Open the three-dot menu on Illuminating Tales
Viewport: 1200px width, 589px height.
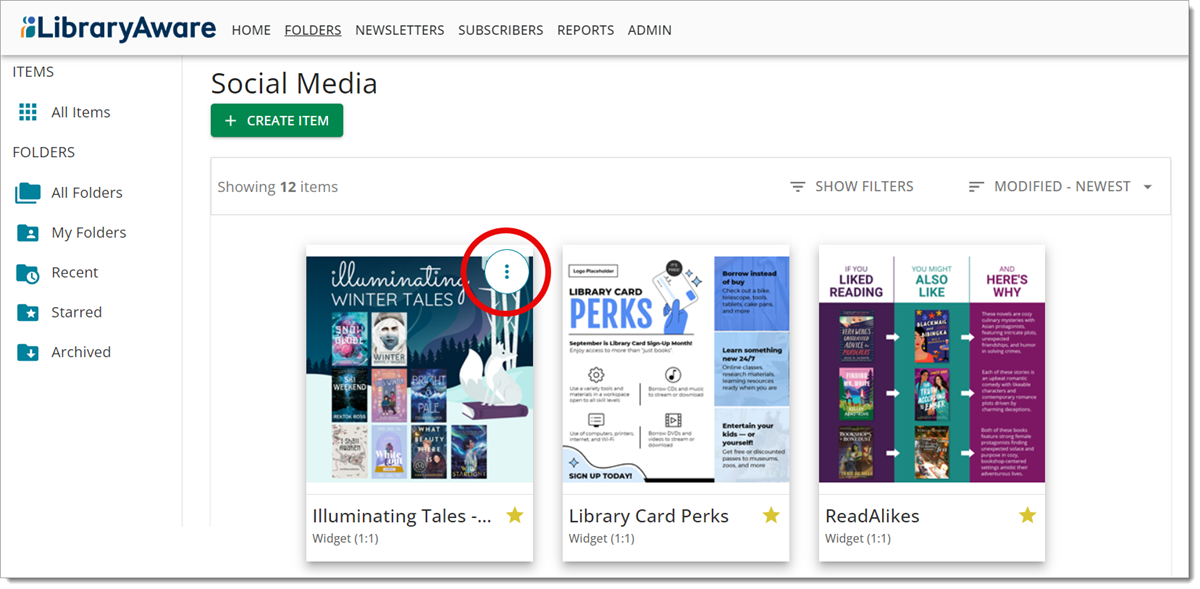point(507,271)
